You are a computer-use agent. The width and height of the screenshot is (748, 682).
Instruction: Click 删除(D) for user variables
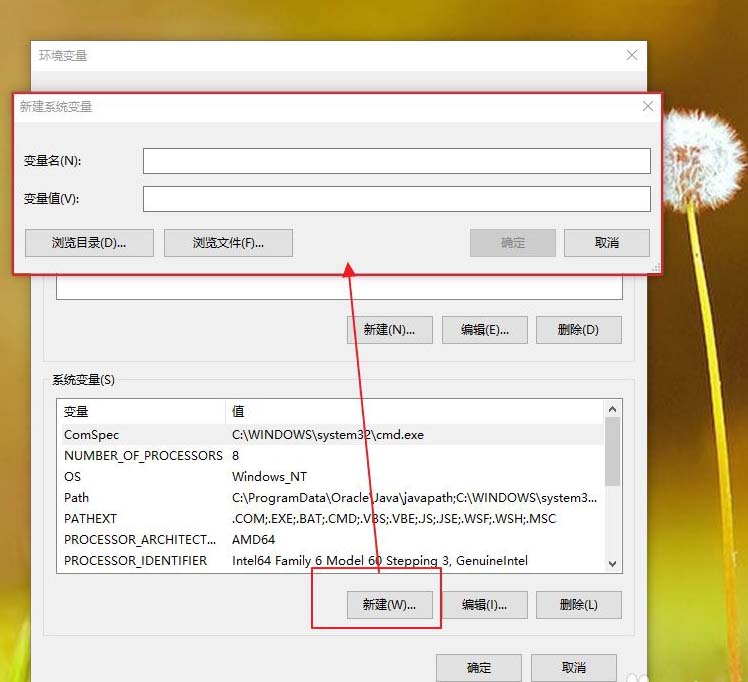point(579,330)
